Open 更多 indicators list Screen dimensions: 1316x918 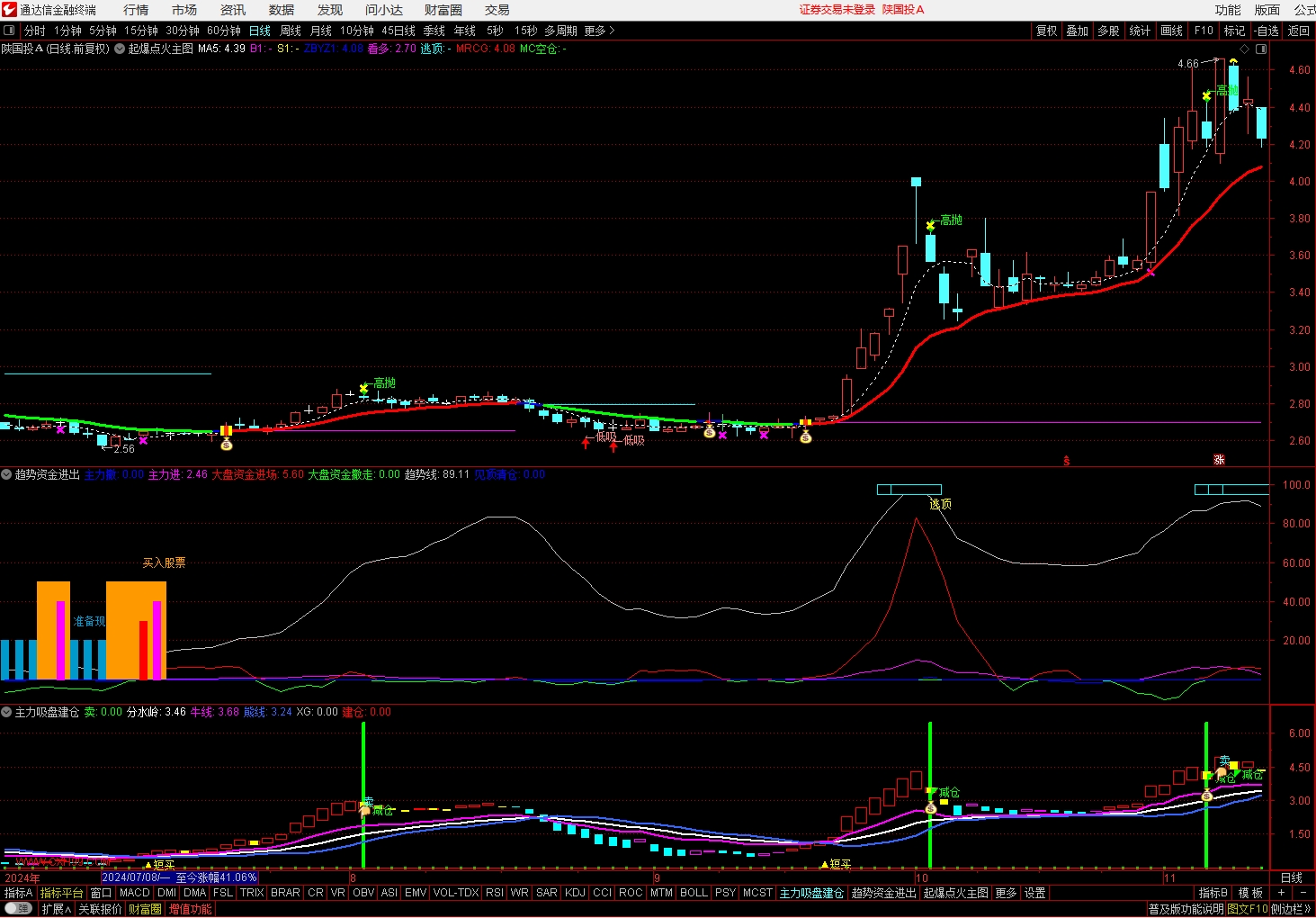tap(1006, 893)
